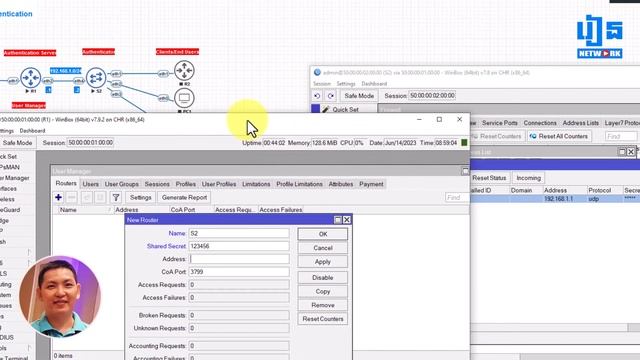Select the PC1 computer node in topology
The image size is (640, 360).
click(184, 98)
